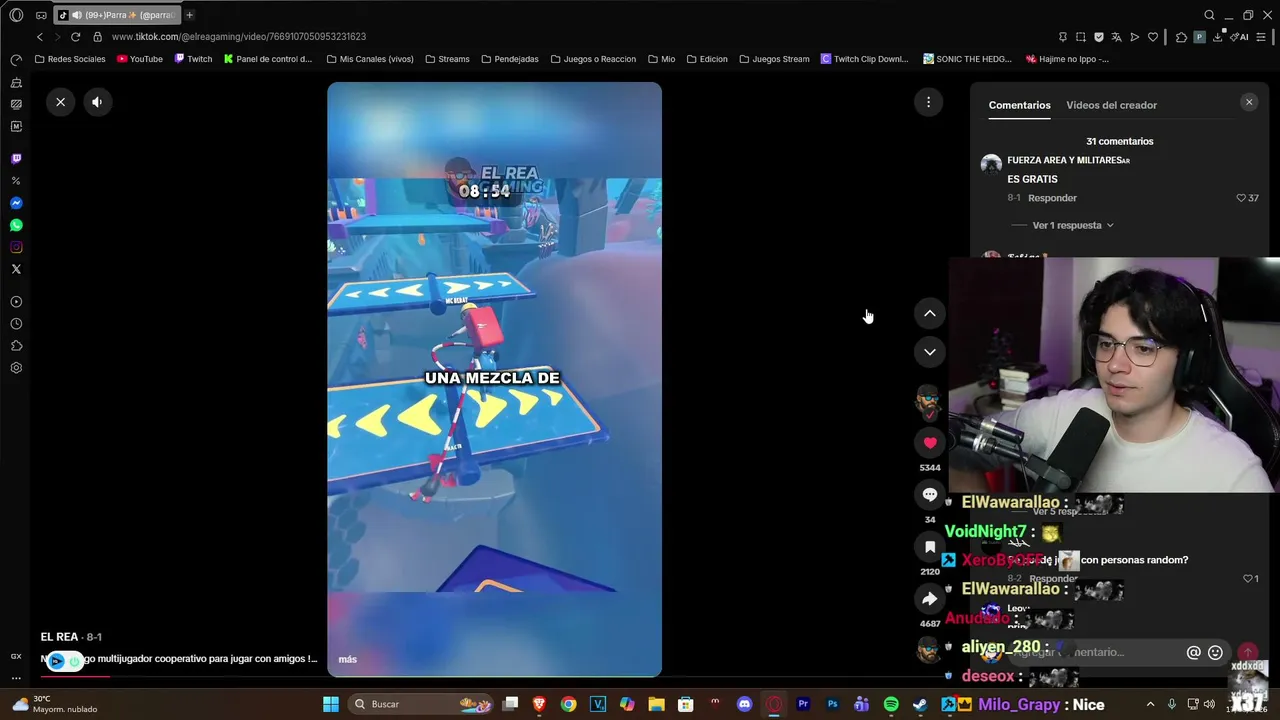The width and height of the screenshot is (1280, 720).
Task: Show hidden system tray icons
Action: click(x=1150, y=704)
